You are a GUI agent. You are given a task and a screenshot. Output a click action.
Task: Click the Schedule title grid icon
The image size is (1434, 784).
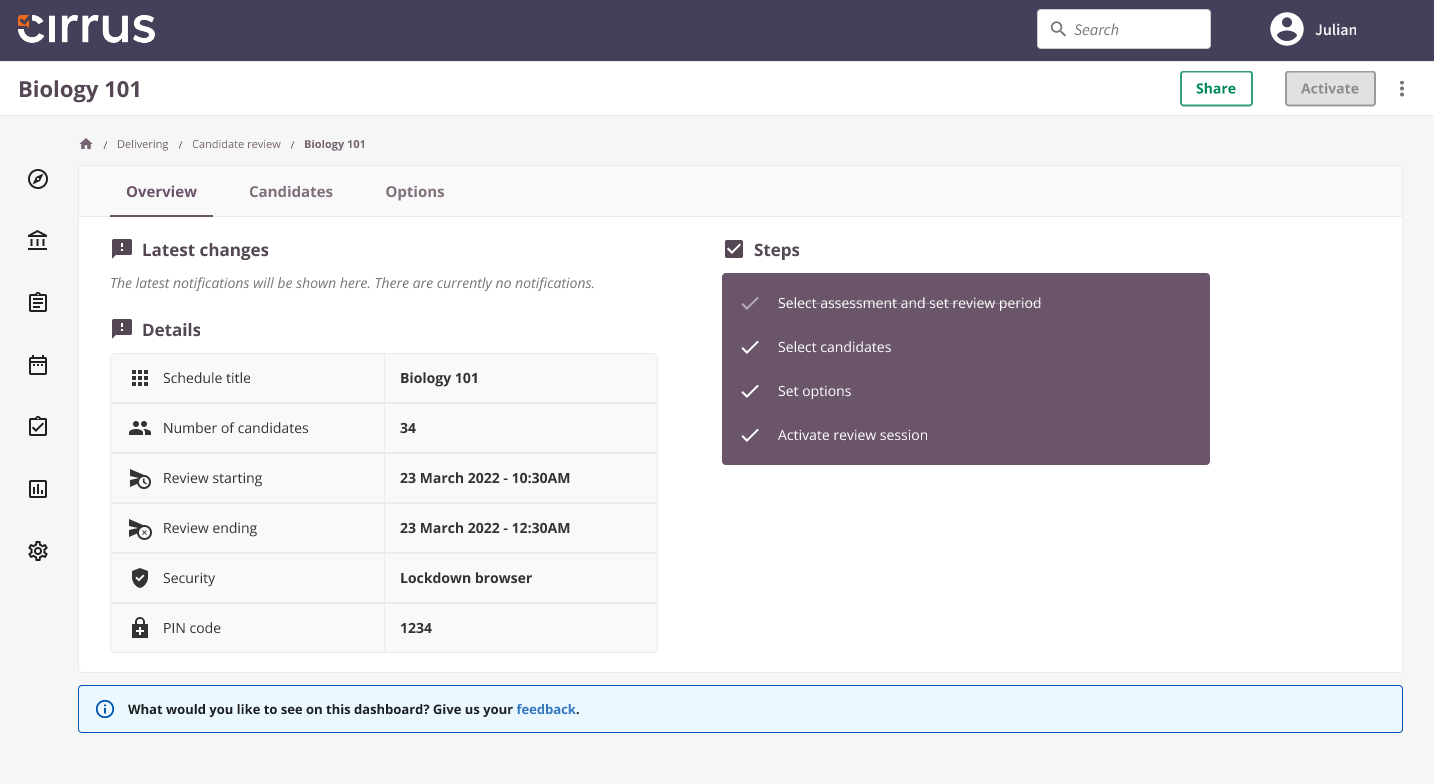pos(140,378)
